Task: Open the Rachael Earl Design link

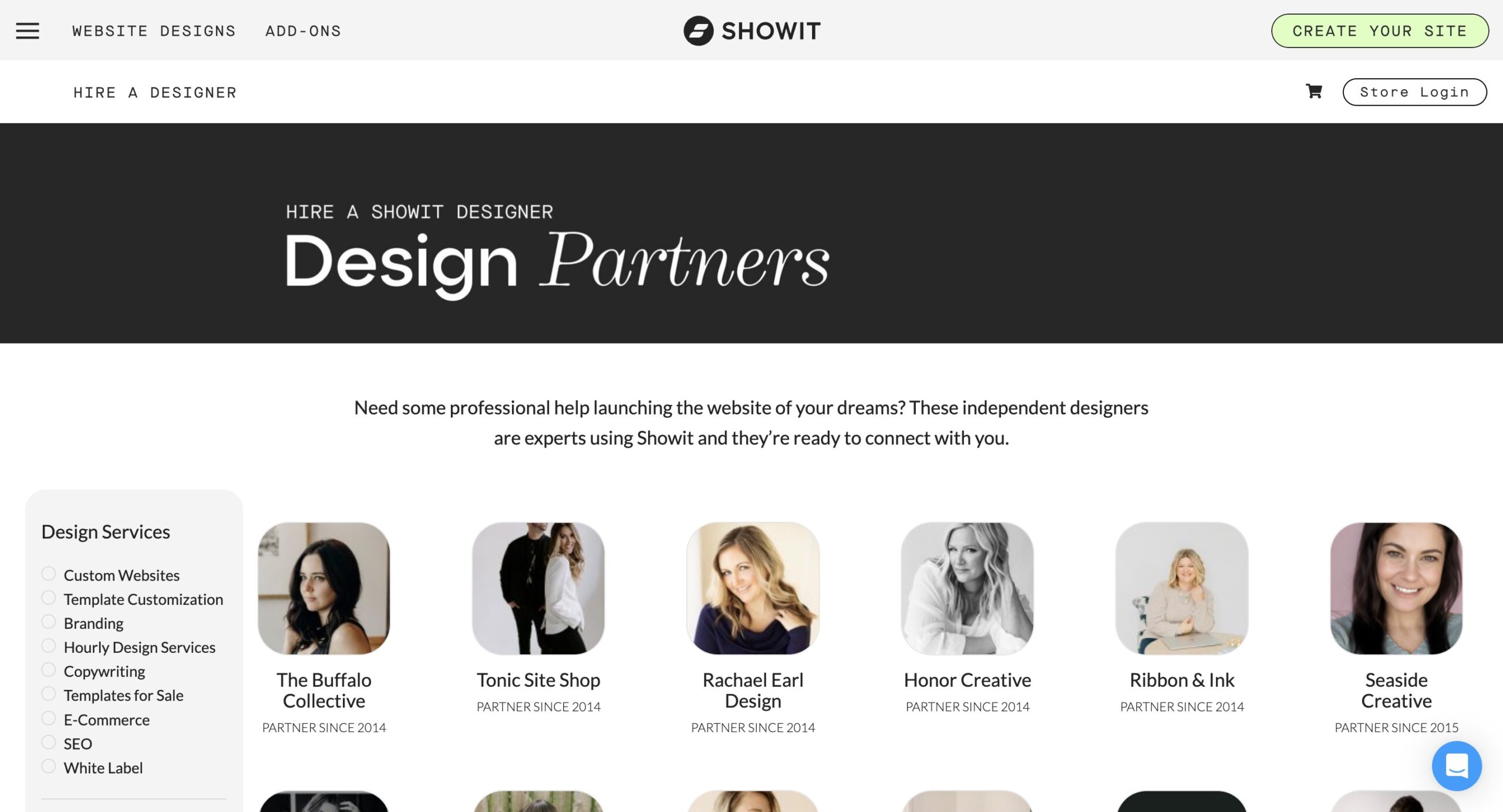Action: pos(753,690)
